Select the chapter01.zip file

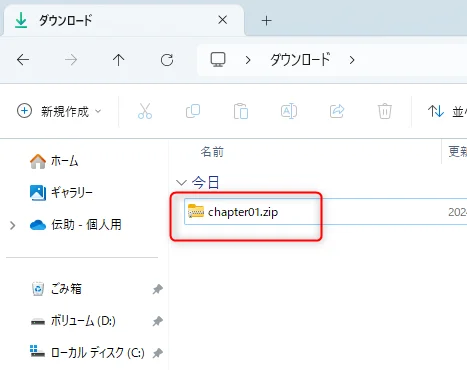[x=325, y=212]
